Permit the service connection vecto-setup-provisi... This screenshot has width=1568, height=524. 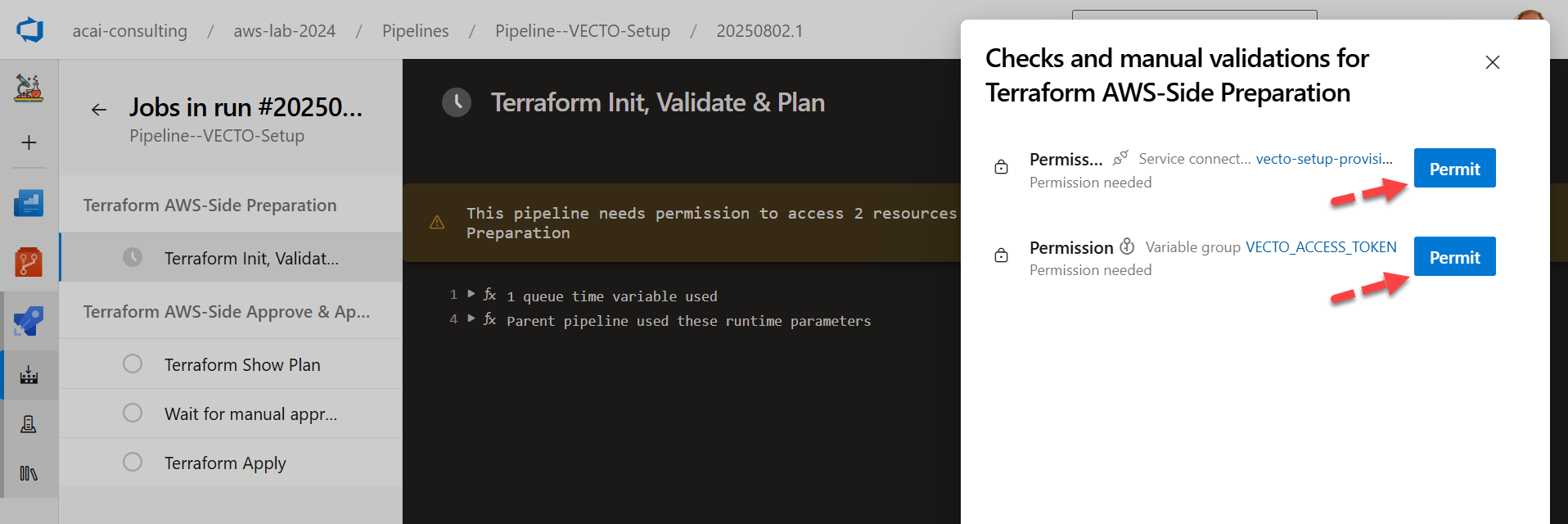[x=1454, y=168]
